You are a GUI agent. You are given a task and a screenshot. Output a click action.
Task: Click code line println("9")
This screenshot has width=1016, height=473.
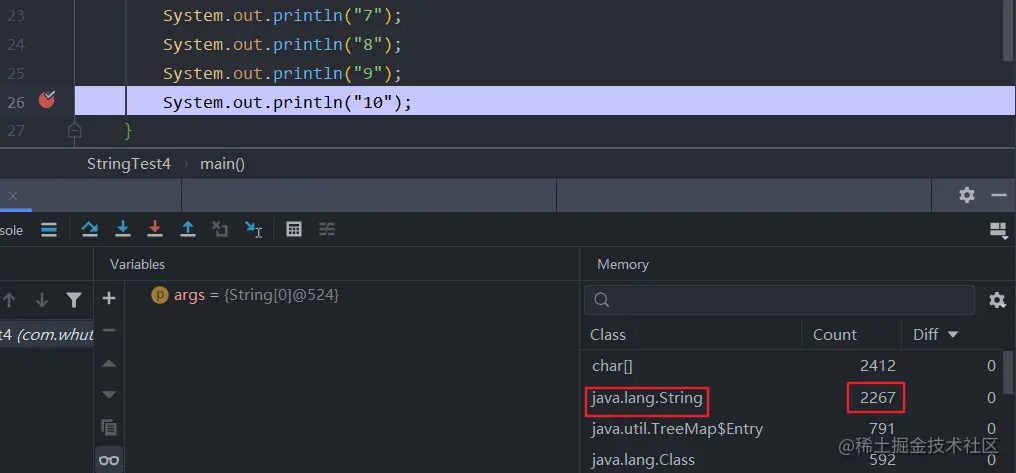coord(282,73)
